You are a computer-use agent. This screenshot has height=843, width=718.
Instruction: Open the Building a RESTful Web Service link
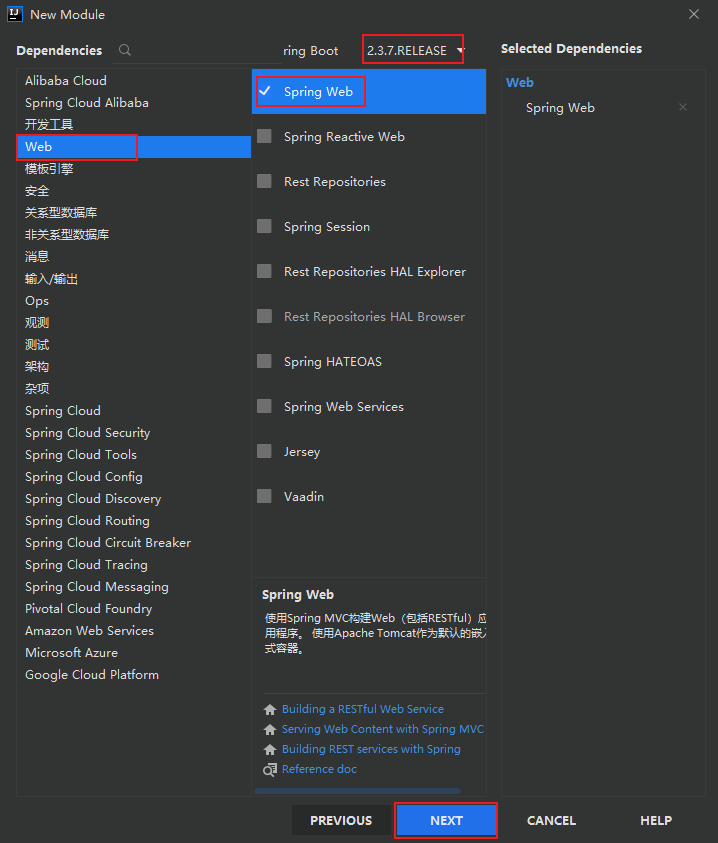click(x=363, y=708)
